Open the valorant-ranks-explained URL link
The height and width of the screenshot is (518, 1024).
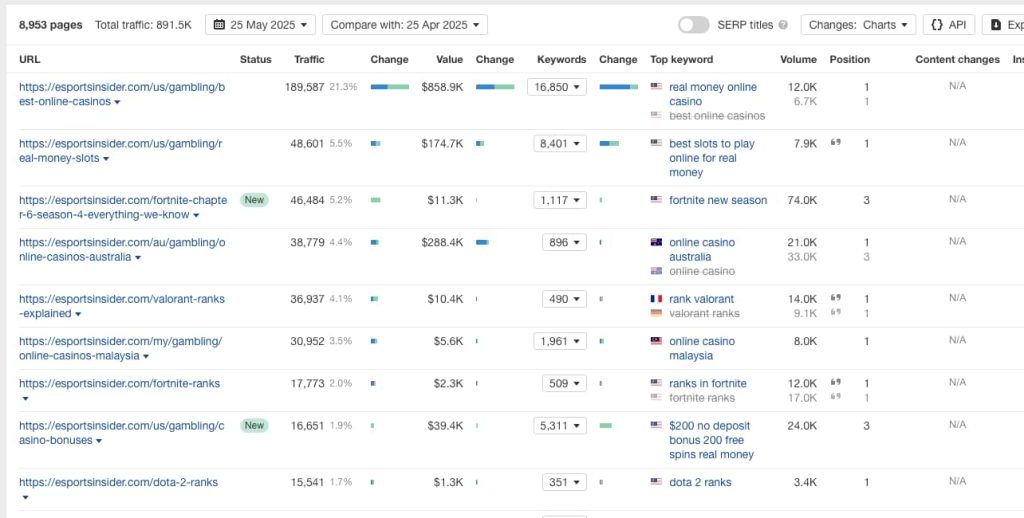pos(121,306)
